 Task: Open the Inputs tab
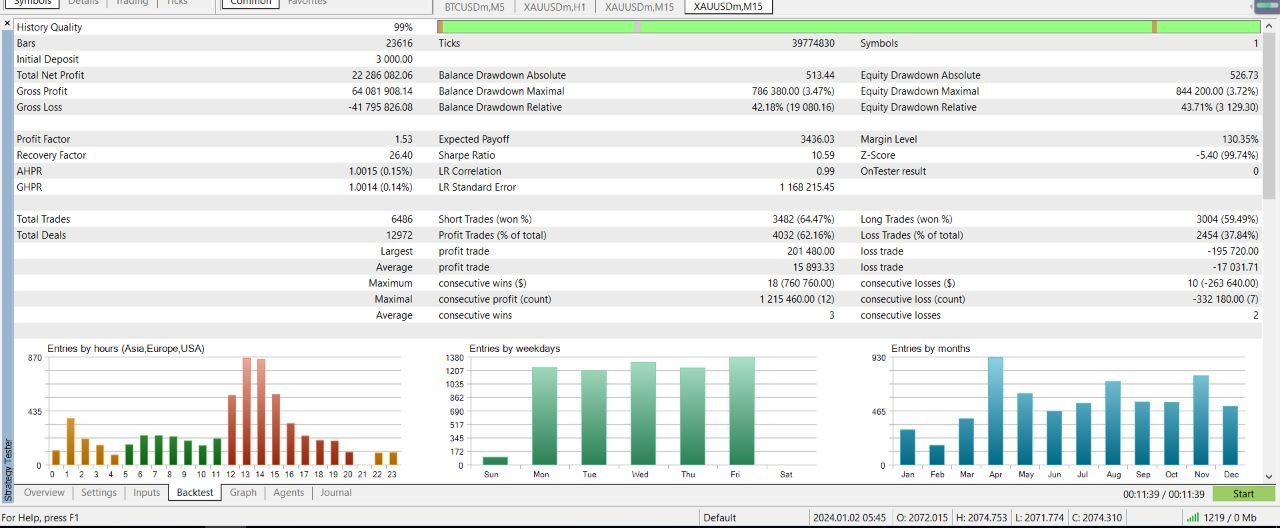[x=146, y=492]
